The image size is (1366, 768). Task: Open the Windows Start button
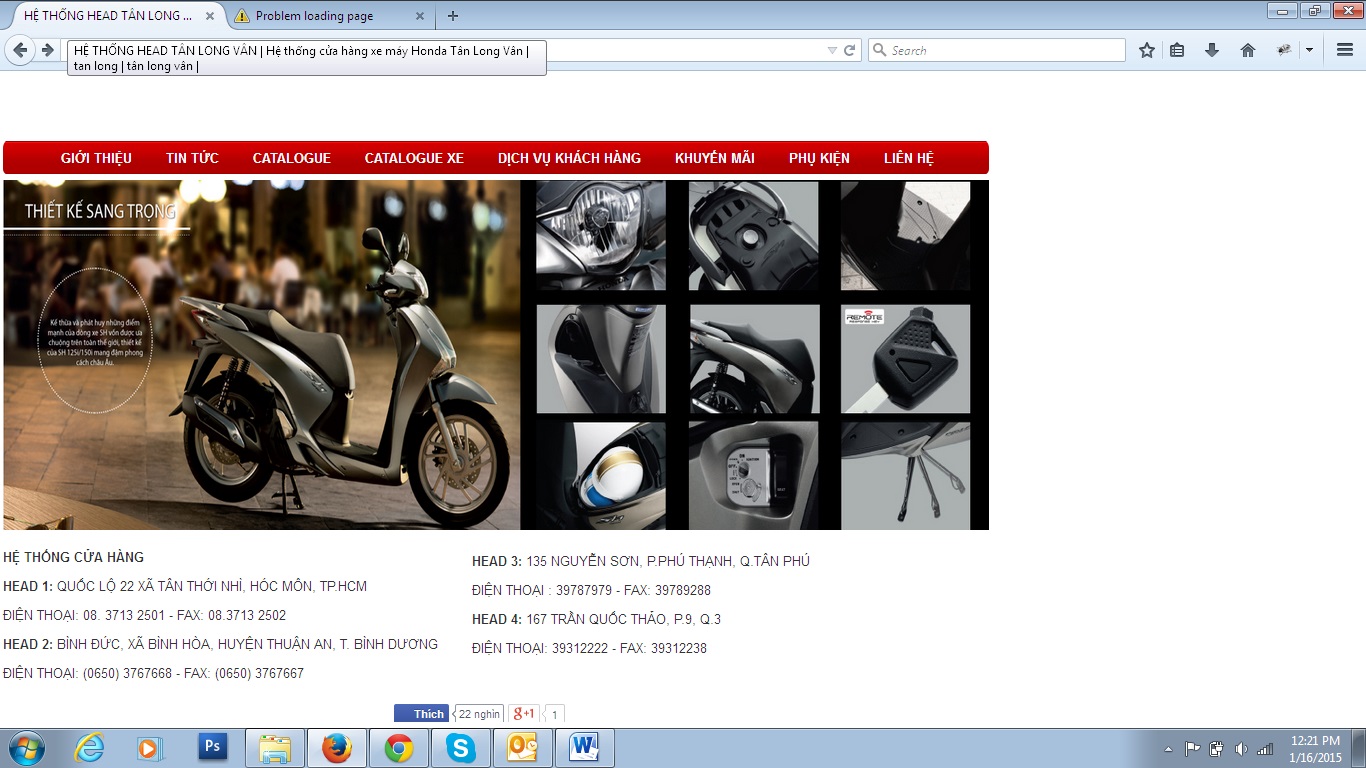[x=26, y=748]
